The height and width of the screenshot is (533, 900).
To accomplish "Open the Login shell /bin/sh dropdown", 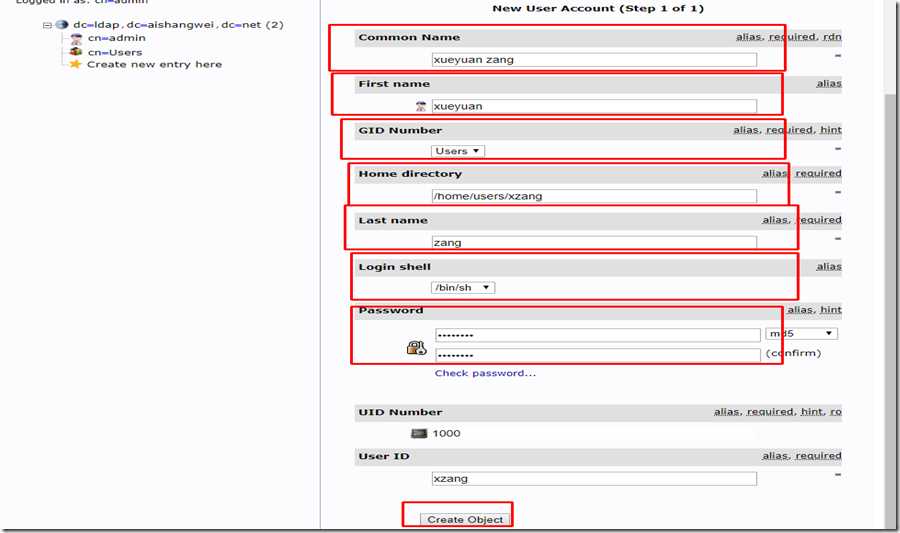I will coord(463,287).
